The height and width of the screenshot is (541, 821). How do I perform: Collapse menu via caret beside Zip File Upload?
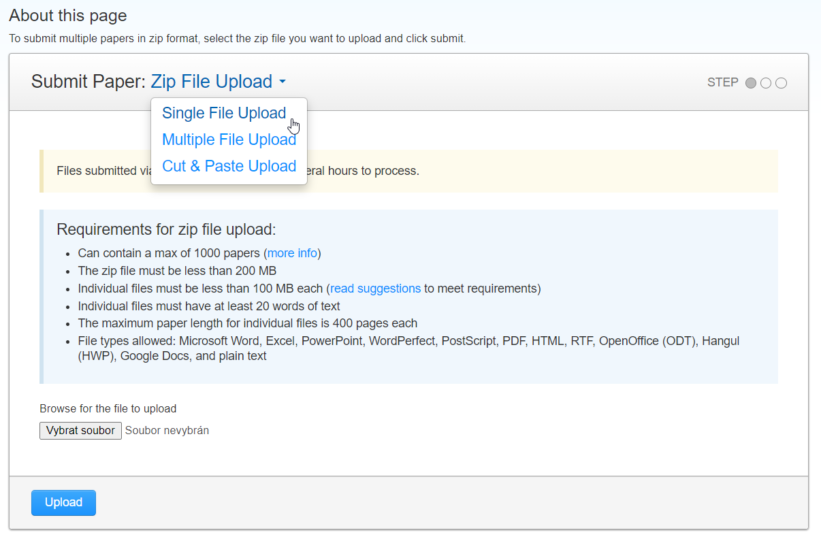coord(283,82)
